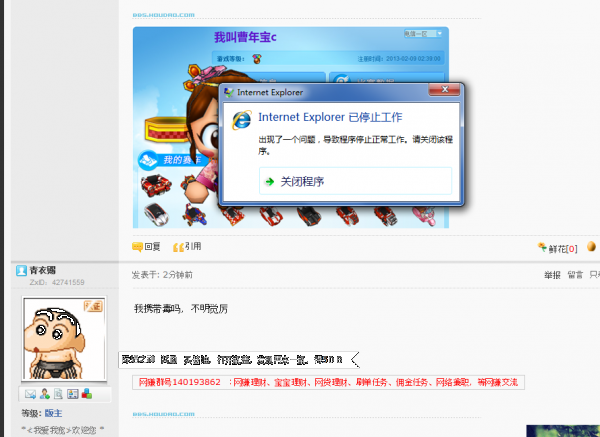This screenshot has height=437, width=600.
Task: Click the red truck car thumbnail
Action: point(156,185)
